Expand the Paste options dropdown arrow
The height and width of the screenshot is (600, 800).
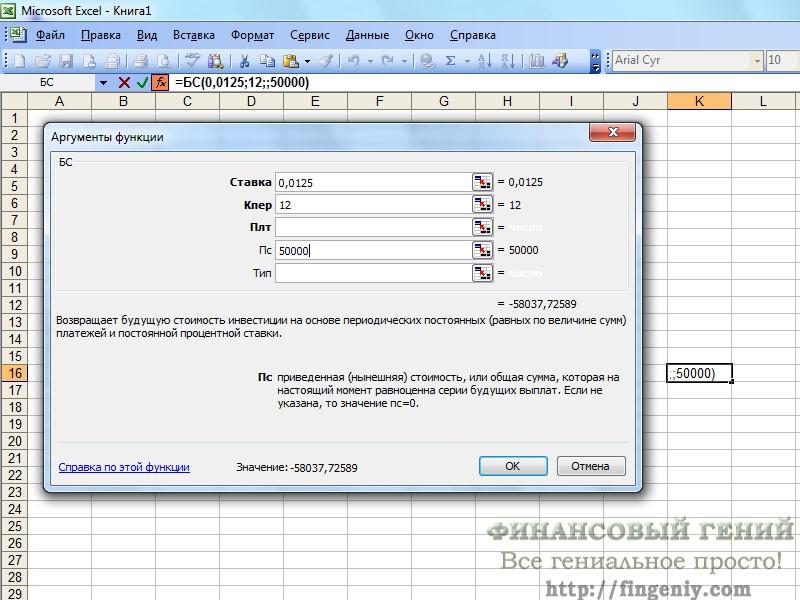coord(308,62)
